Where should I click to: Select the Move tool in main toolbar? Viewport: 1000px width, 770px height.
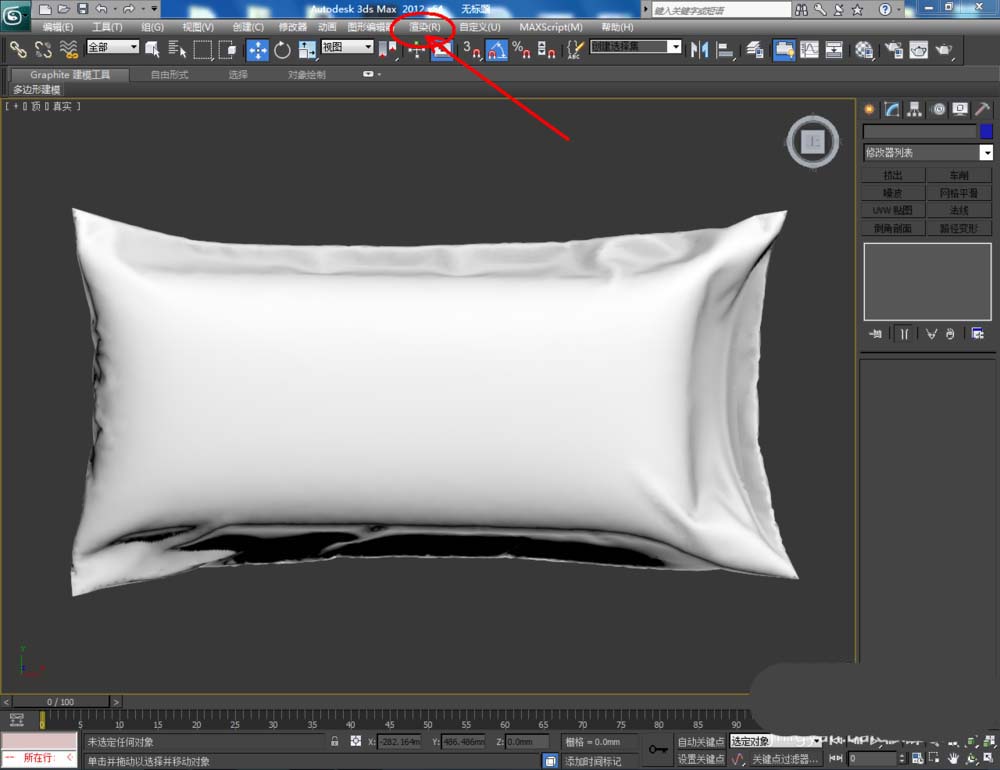[x=257, y=49]
